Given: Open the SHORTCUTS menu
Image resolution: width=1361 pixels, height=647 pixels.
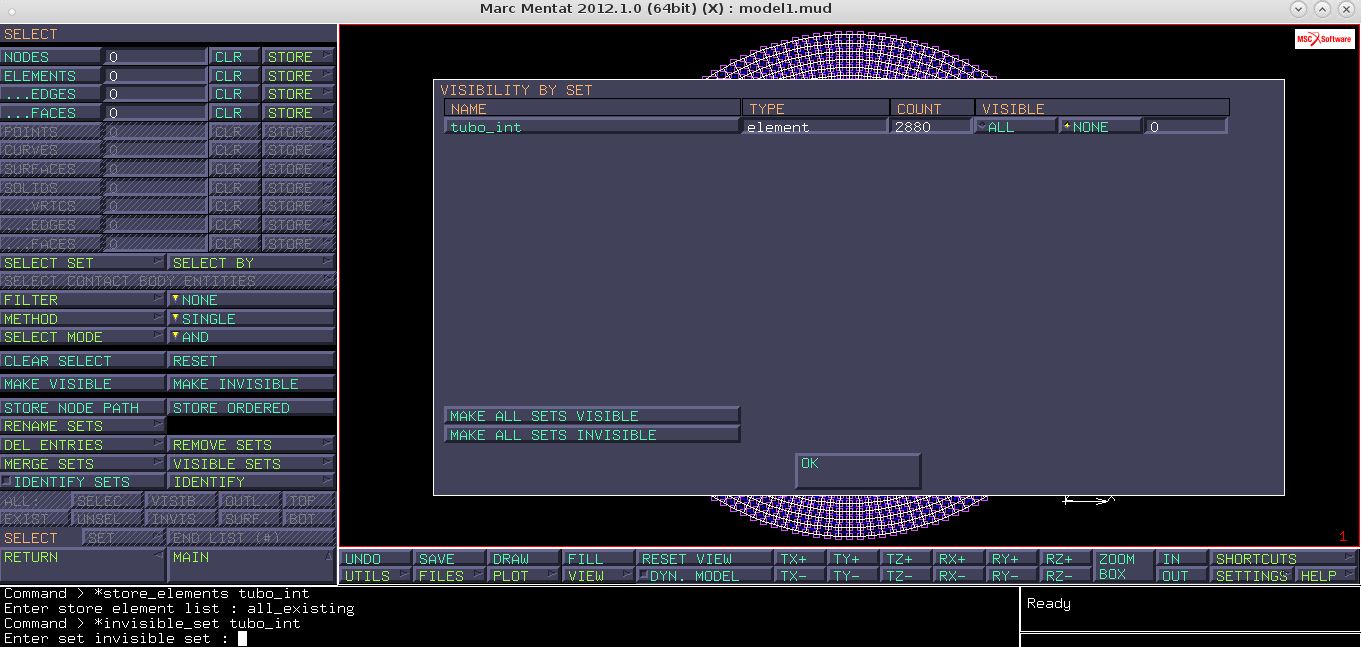Looking at the screenshot, I should [x=1282, y=559].
